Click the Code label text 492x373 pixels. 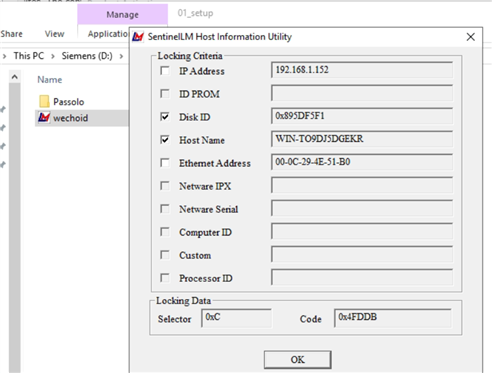click(x=310, y=319)
